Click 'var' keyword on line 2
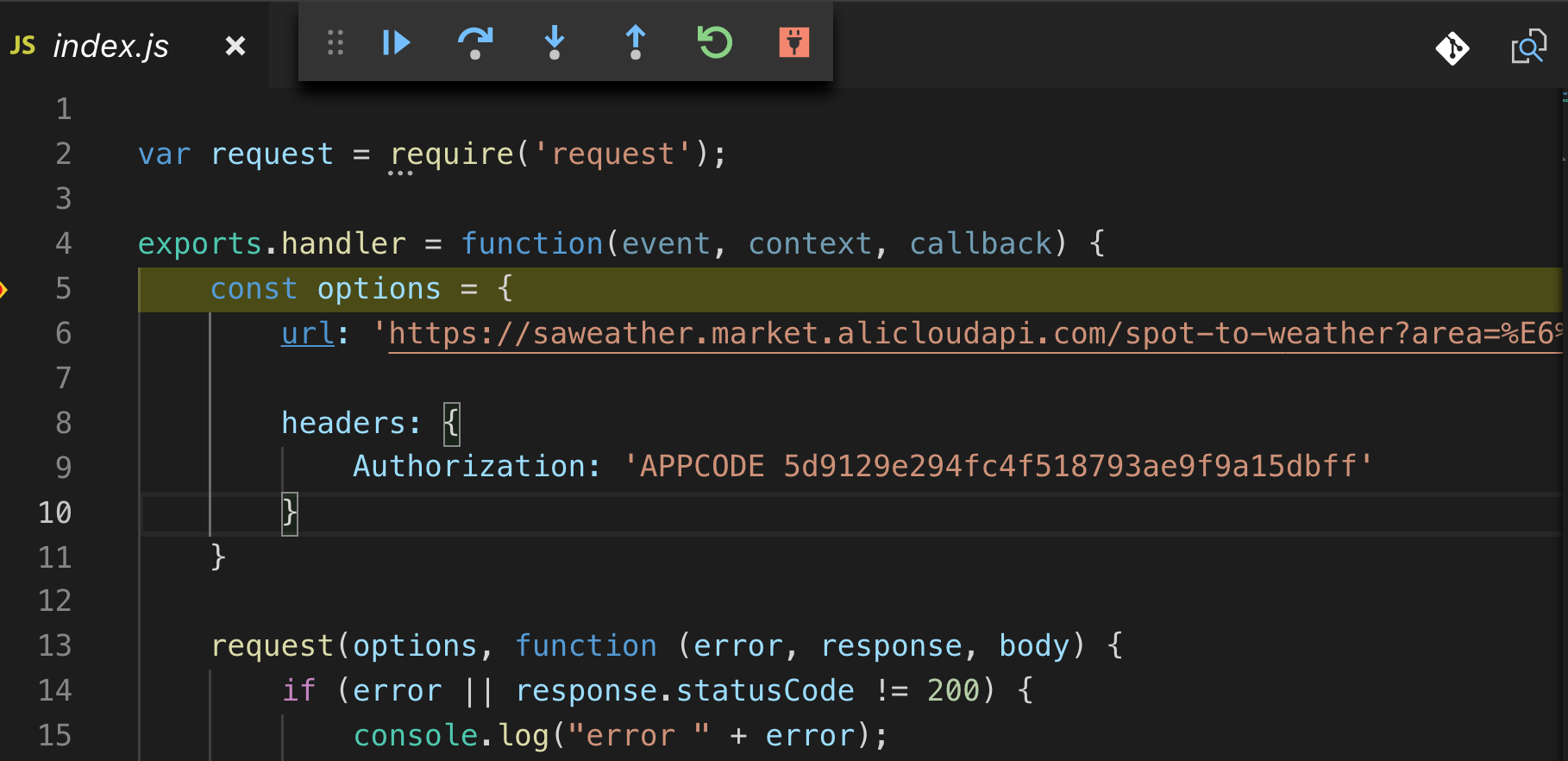Viewport: 1568px width, 761px height. click(x=164, y=154)
